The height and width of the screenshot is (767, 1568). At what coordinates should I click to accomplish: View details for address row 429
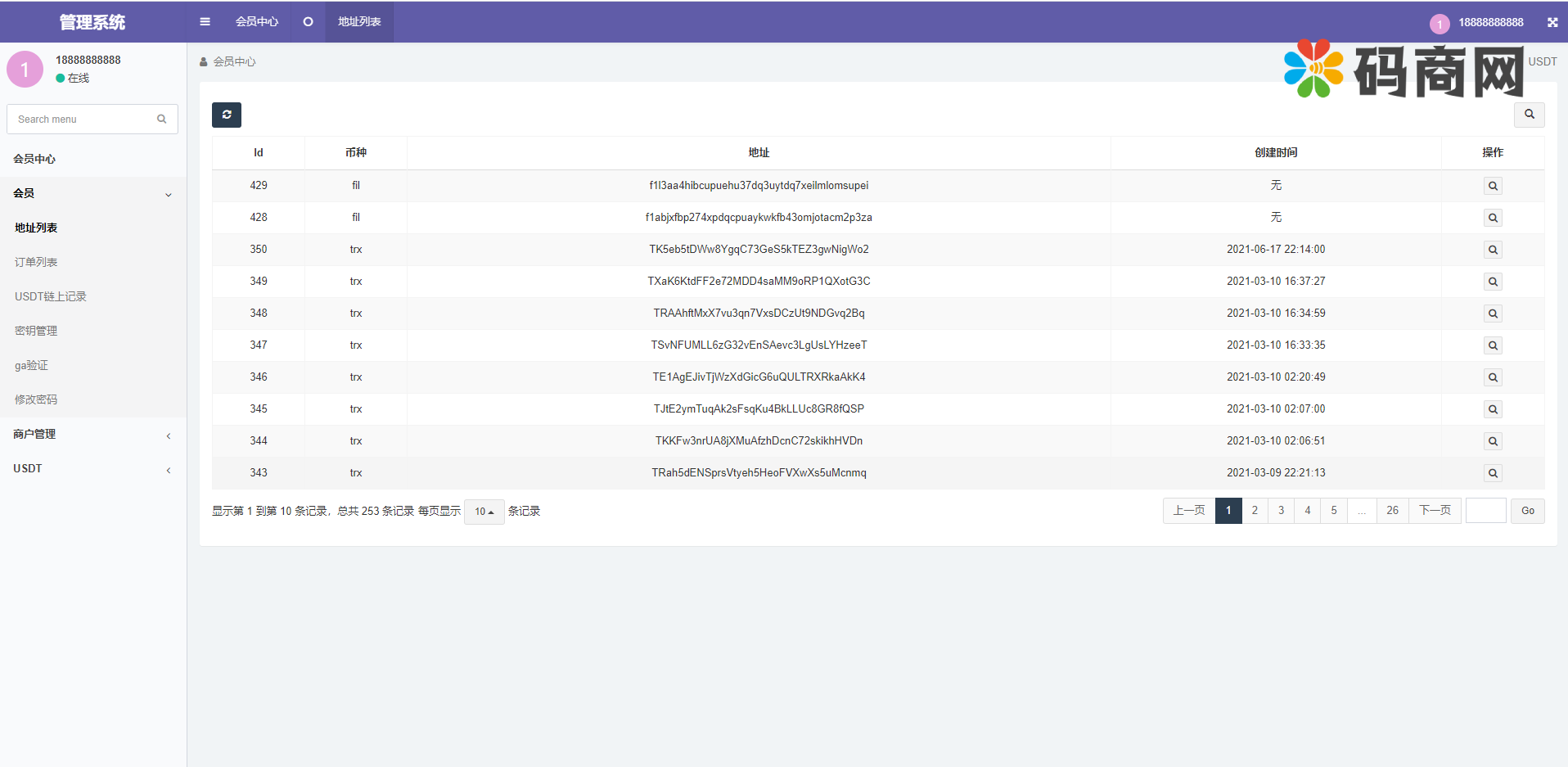(x=1493, y=186)
